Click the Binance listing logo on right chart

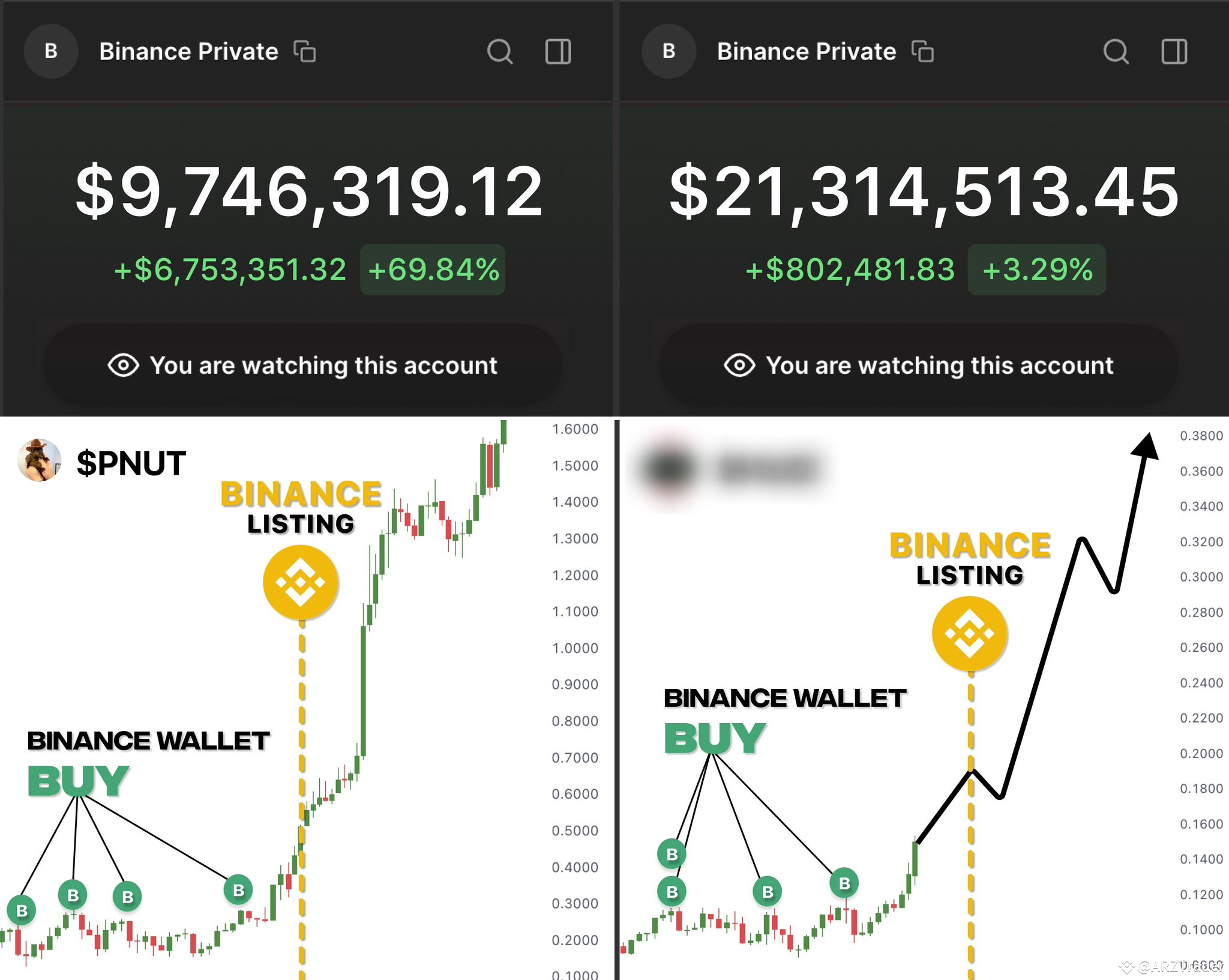click(x=970, y=632)
